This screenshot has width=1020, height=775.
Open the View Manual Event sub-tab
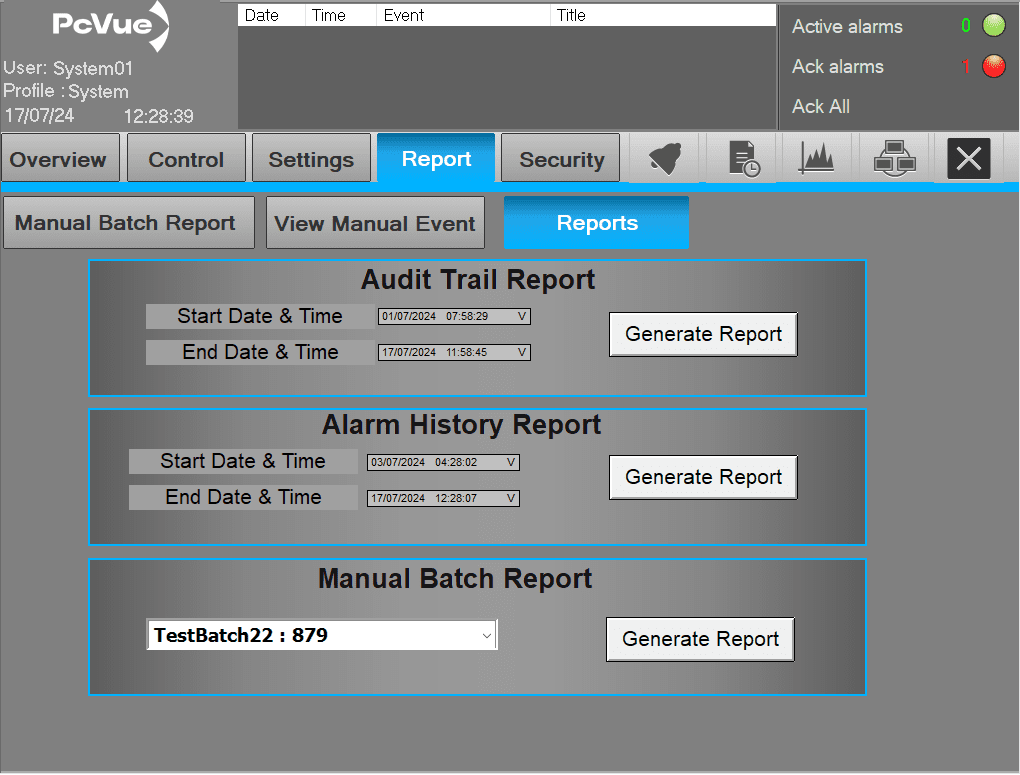point(375,223)
